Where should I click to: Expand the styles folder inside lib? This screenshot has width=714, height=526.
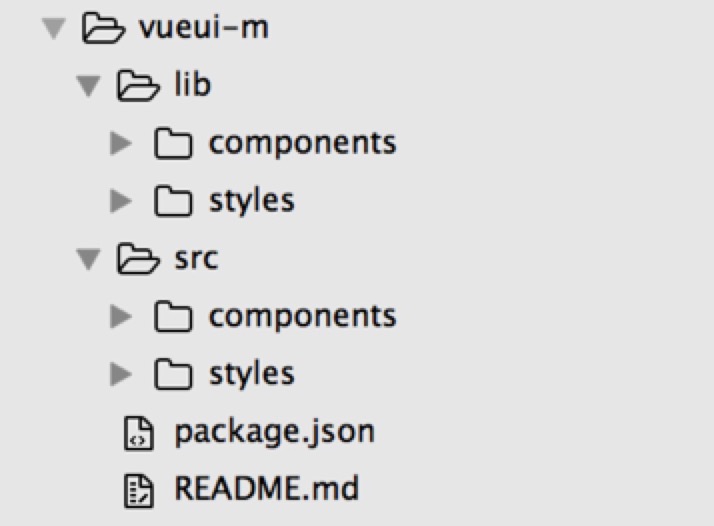(121, 201)
